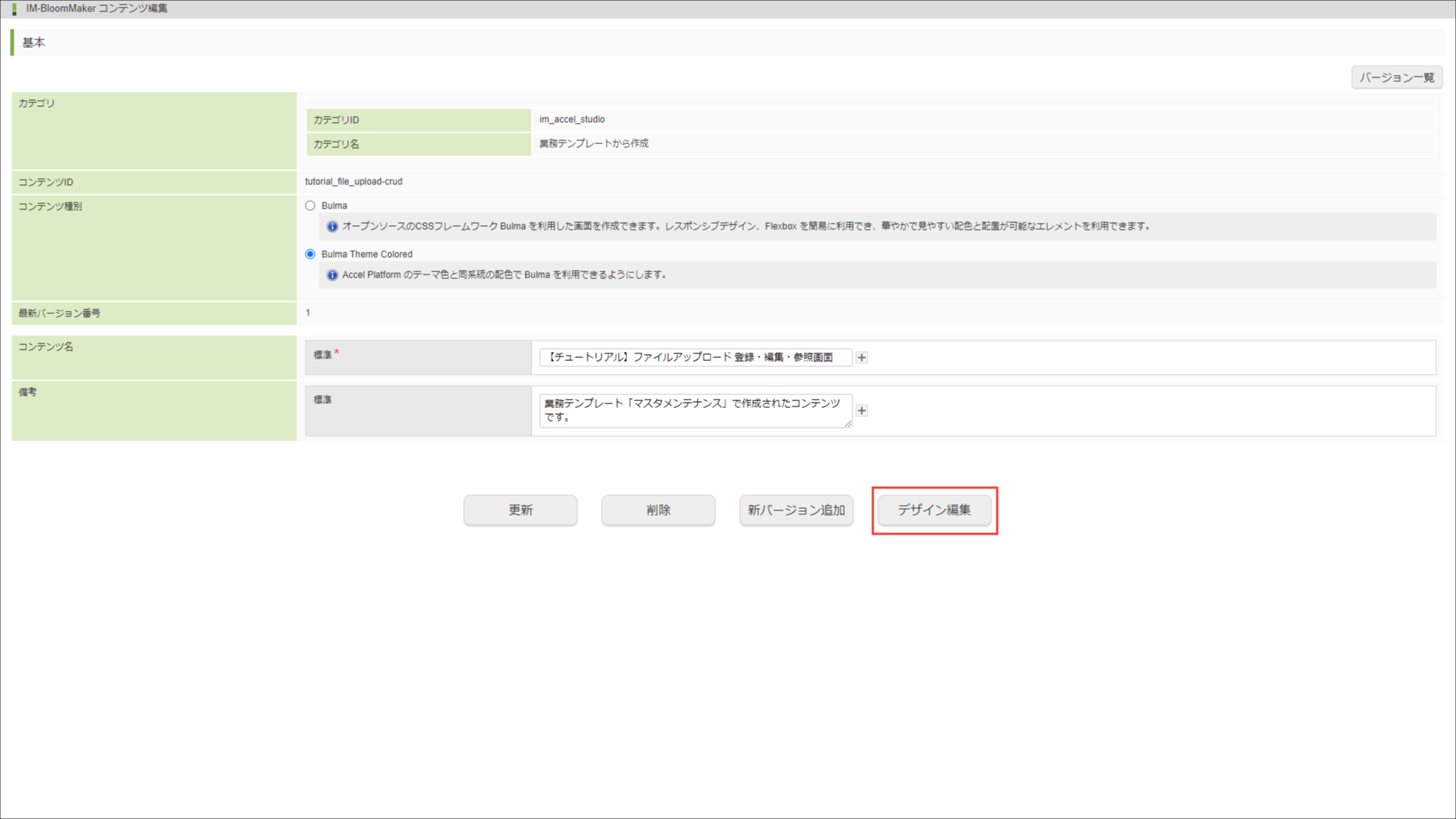Click category ID value im_accel_studio
Viewport: 1456px width, 819px height.
572,119
